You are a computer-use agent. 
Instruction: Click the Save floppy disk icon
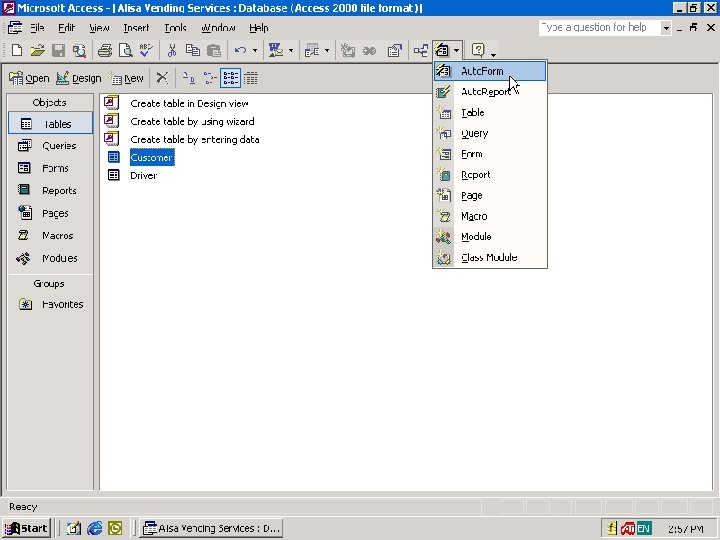[x=58, y=51]
